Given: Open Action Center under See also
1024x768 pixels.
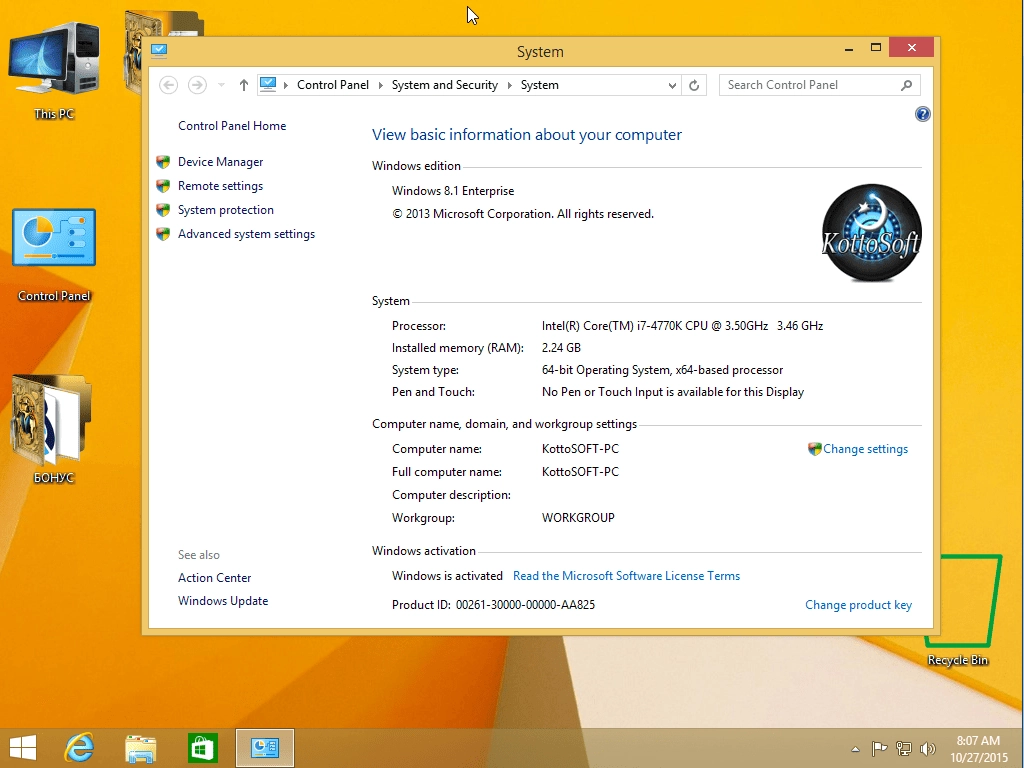Looking at the screenshot, I should (214, 578).
